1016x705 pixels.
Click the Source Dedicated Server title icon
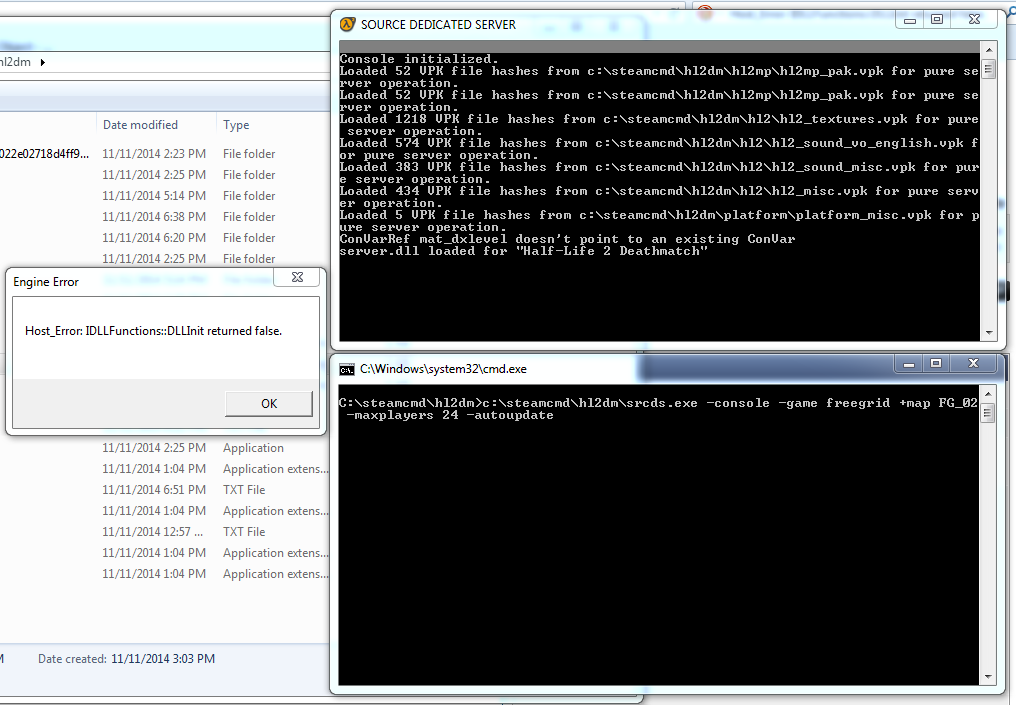[x=347, y=25]
